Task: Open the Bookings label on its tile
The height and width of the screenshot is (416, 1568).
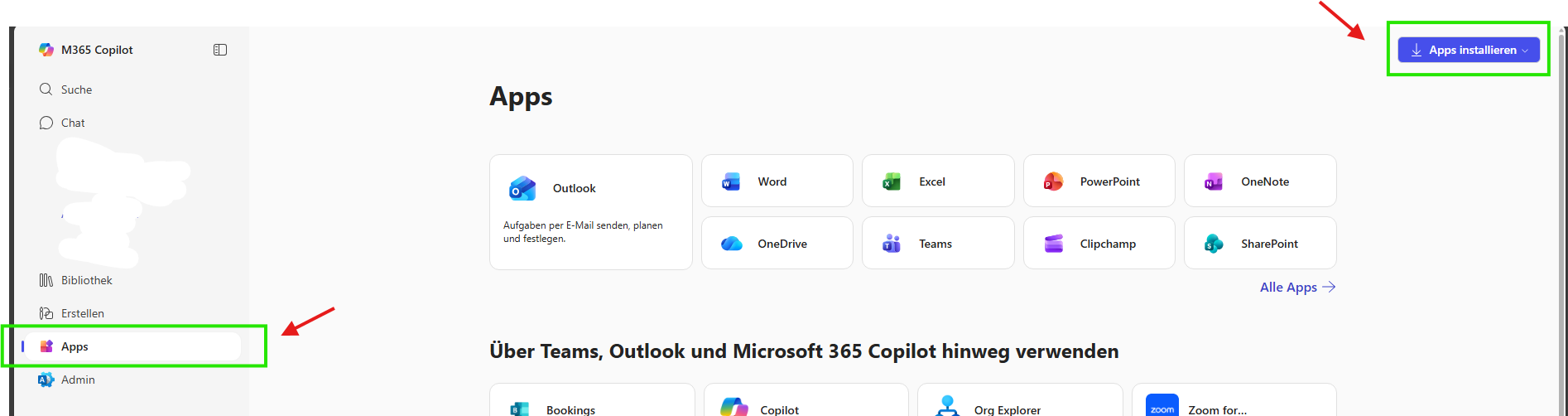Action: pyautogui.click(x=570, y=409)
